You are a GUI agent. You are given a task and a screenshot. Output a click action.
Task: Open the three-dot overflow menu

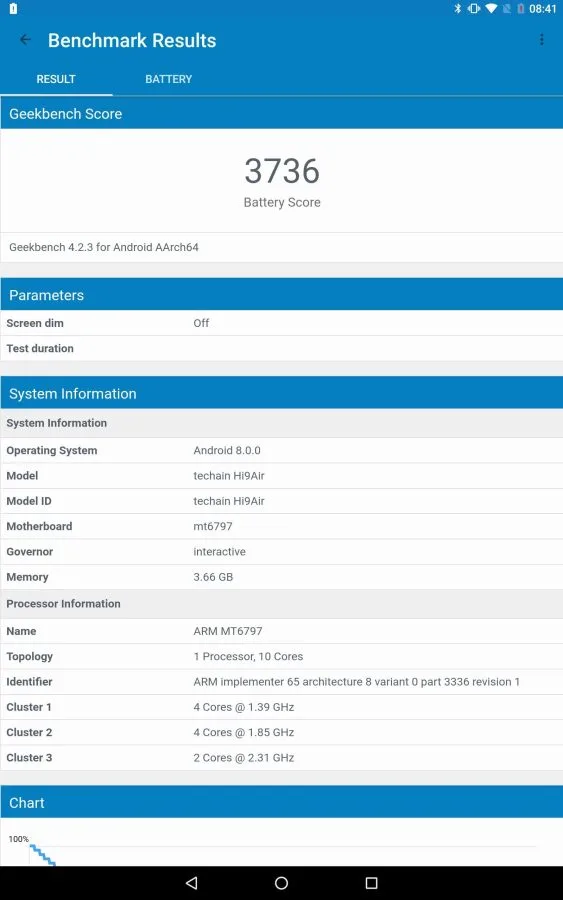tap(542, 40)
